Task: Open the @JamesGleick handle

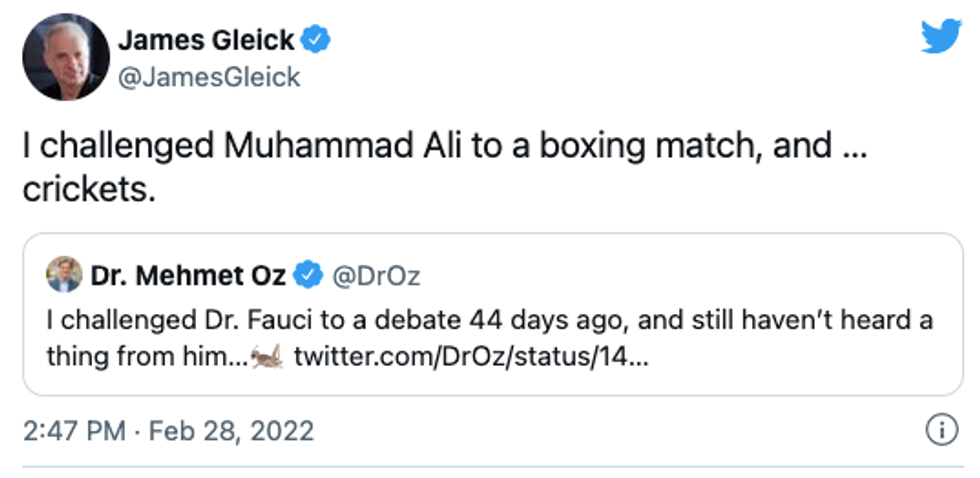Action: (x=209, y=76)
